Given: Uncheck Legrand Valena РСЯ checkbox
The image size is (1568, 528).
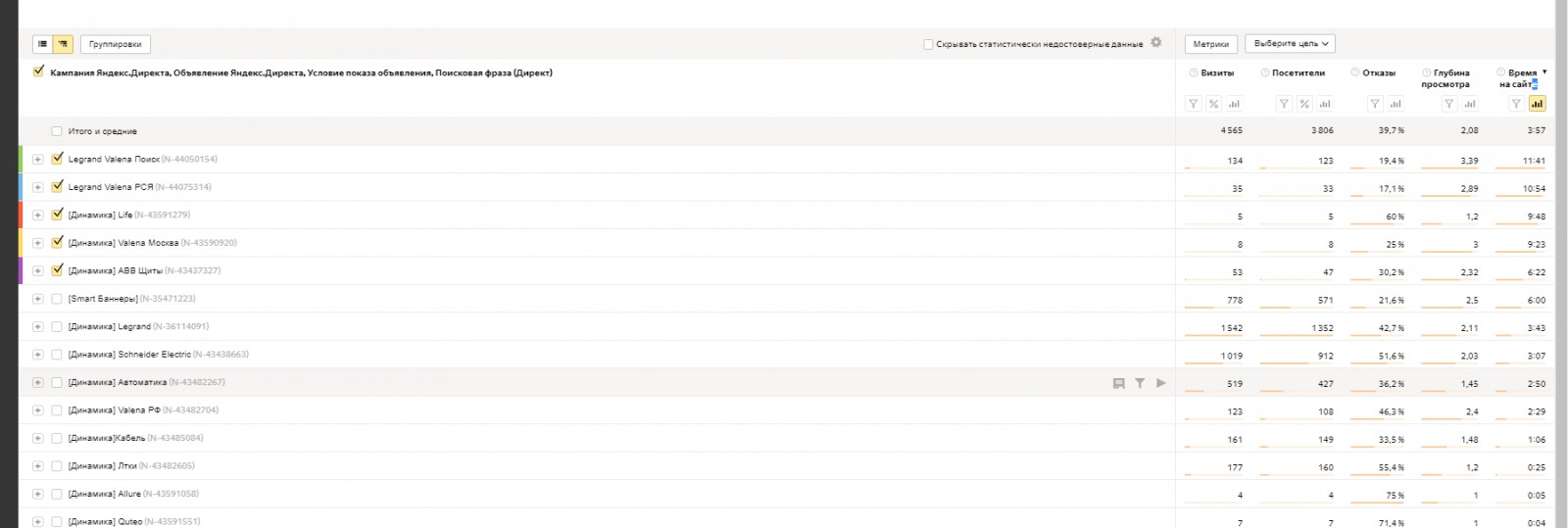Looking at the screenshot, I should 57,186.
